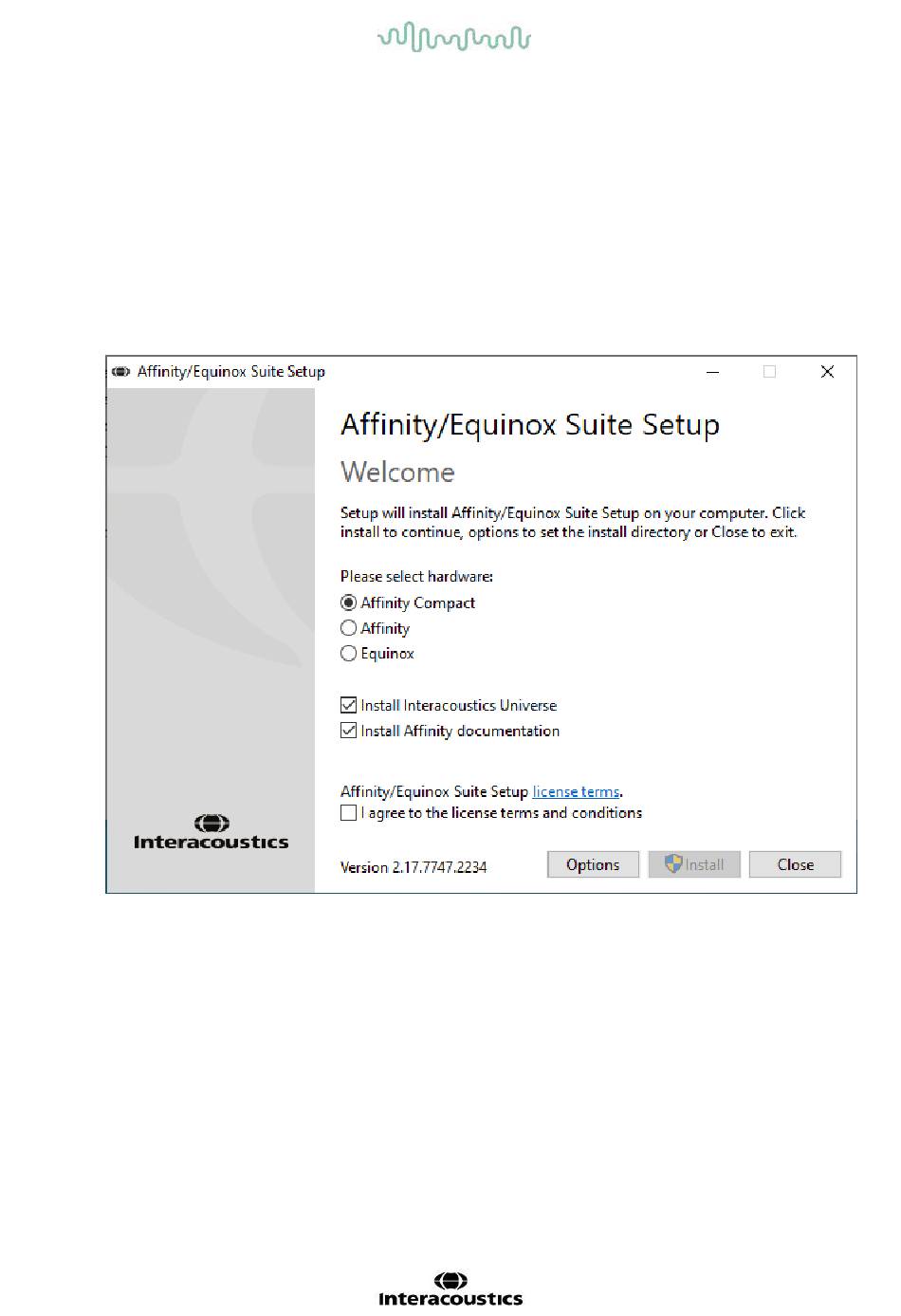Viewport: 901px width, 1316px height.
Task: Toggle Install Affinity documentation checkbox
Action: tap(348, 731)
